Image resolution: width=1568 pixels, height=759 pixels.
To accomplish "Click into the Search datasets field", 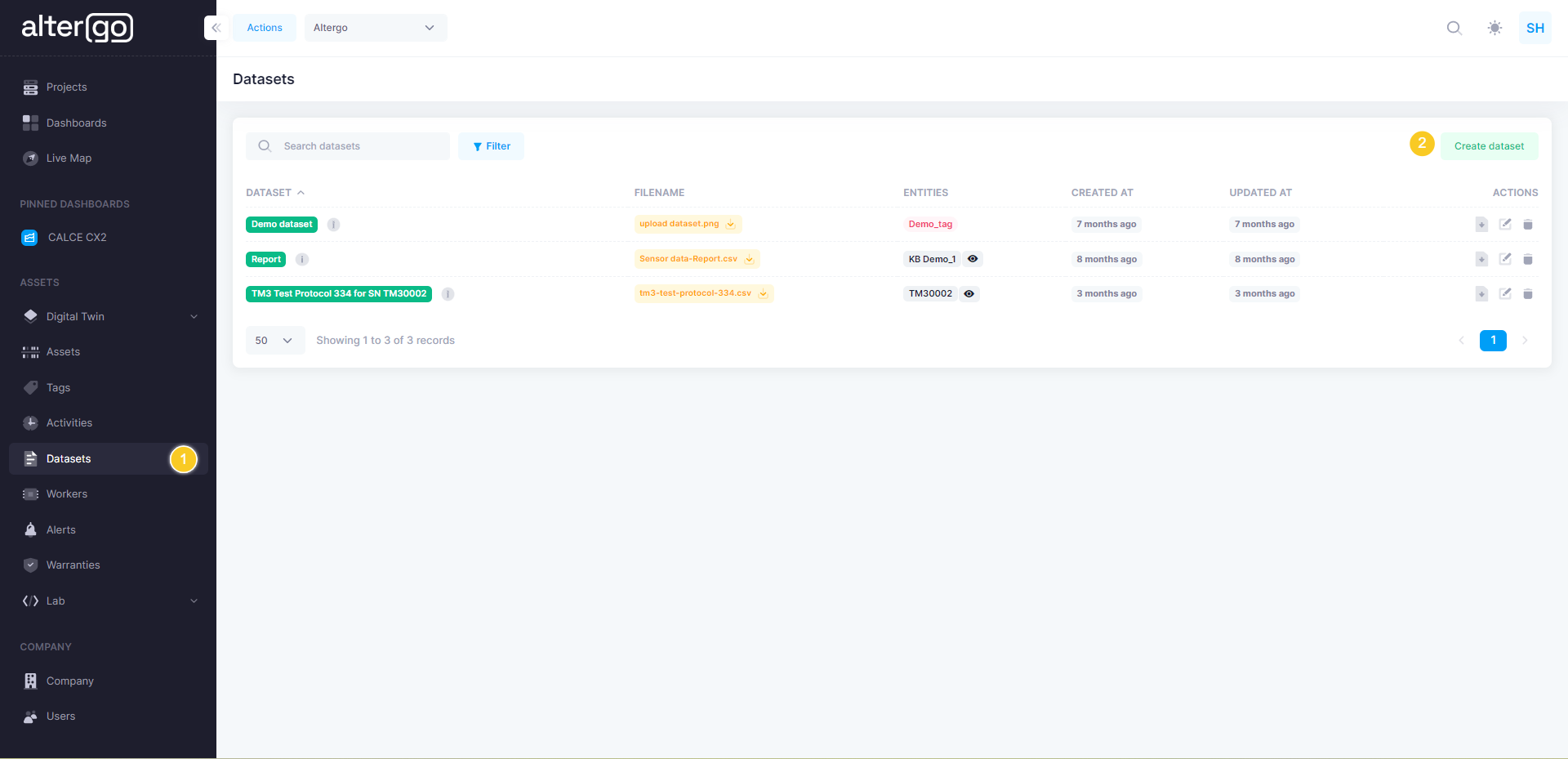I will (x=359, y=146).
